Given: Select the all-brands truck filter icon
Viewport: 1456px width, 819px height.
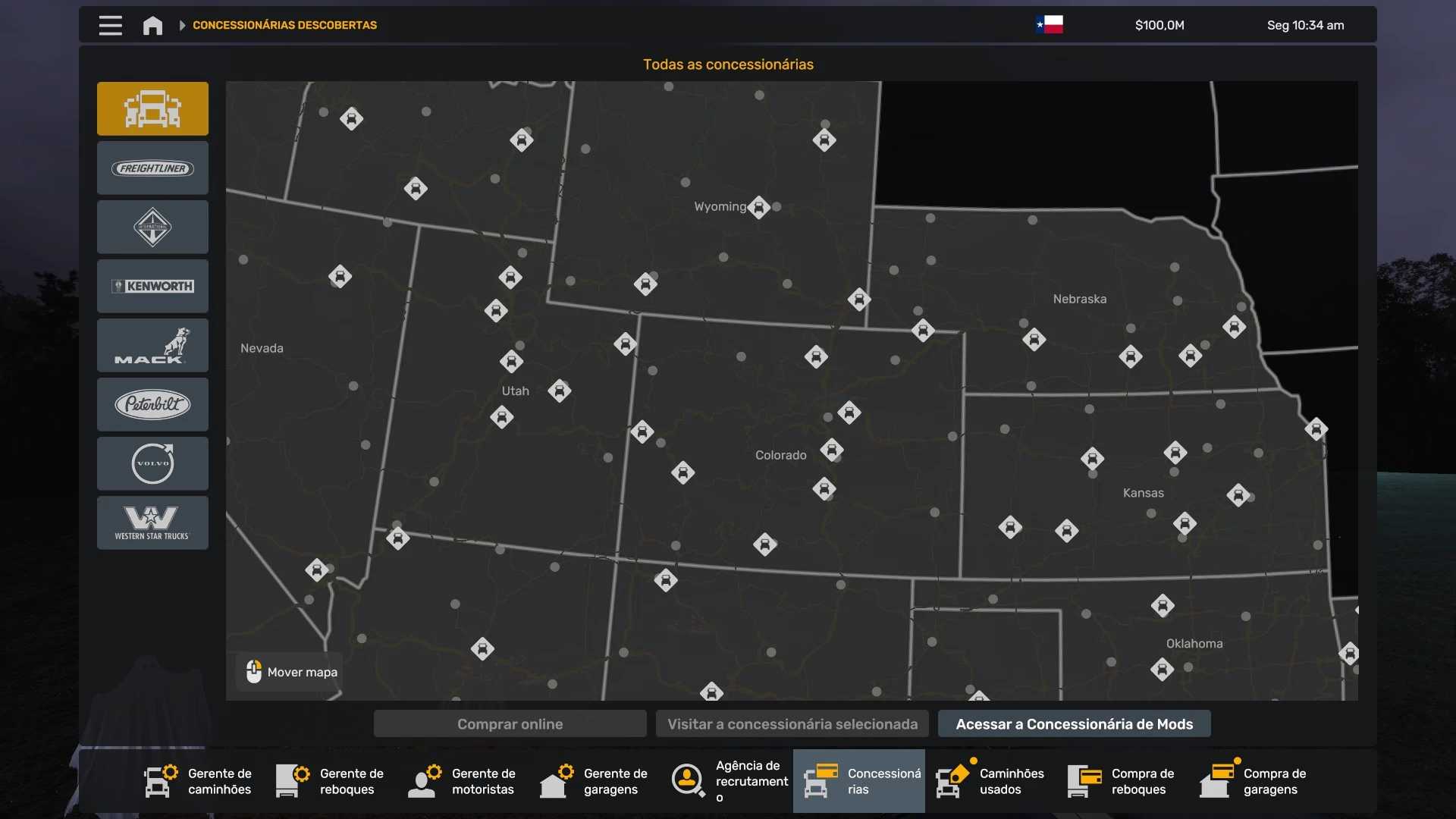Looking at the screenshot, I should 152,108.
